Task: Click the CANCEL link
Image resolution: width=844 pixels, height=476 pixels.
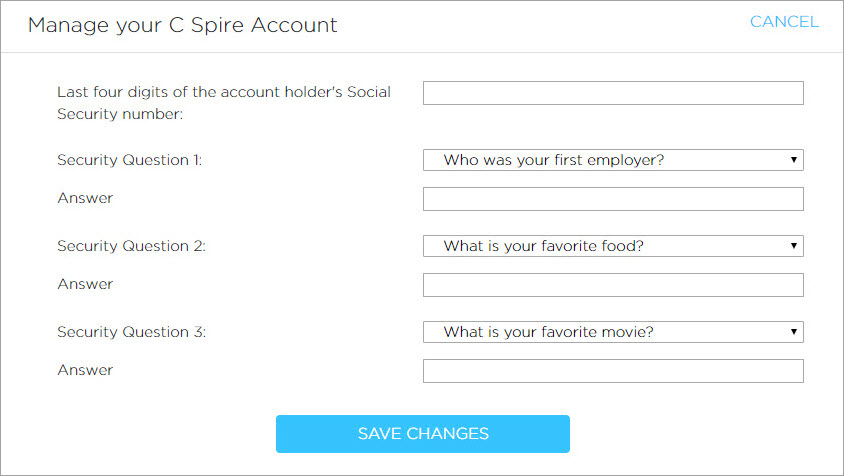Action: tap(784, 22)
